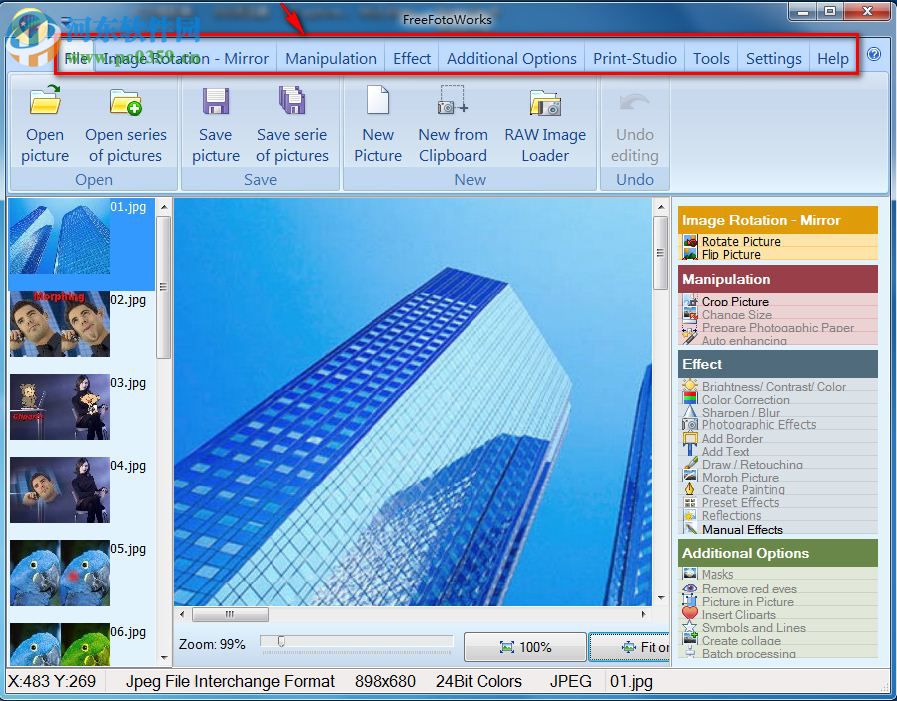Open the Additional Options ribbon tab
Image resolution: width=897 pixels, height=701 pixels.
point(512,59)
